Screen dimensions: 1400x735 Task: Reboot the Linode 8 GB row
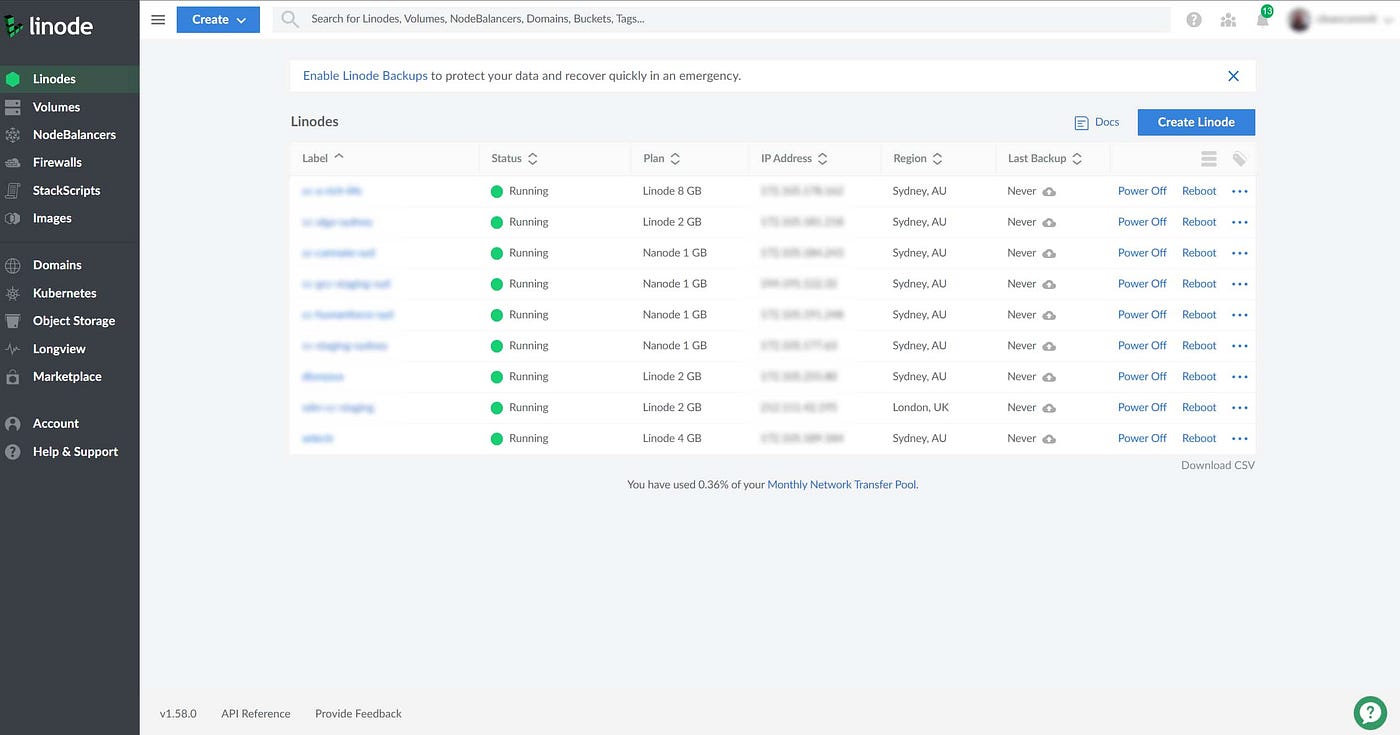pos(1199,191)
